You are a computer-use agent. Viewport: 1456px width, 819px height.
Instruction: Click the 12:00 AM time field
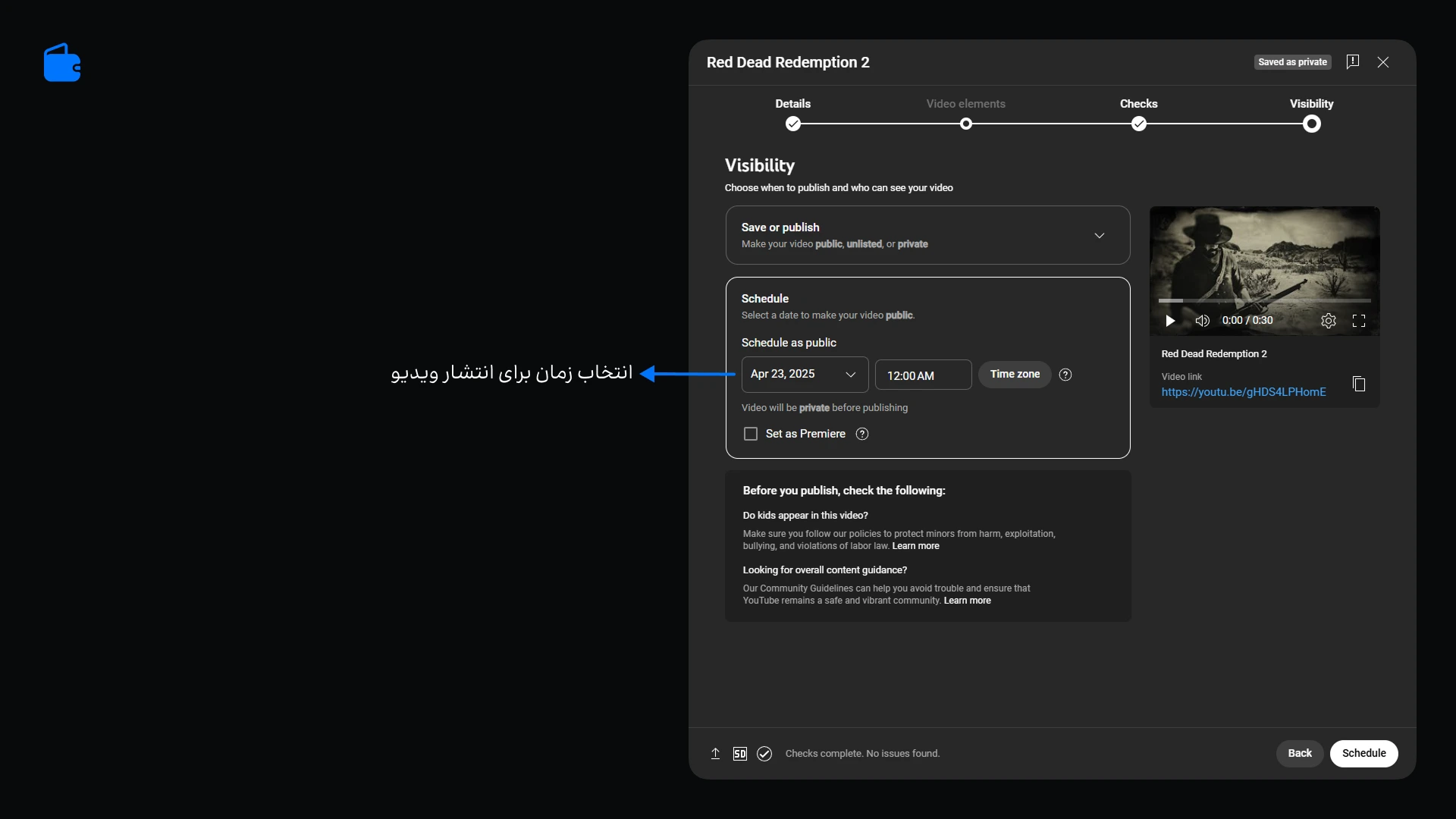(x=923, y=375)
